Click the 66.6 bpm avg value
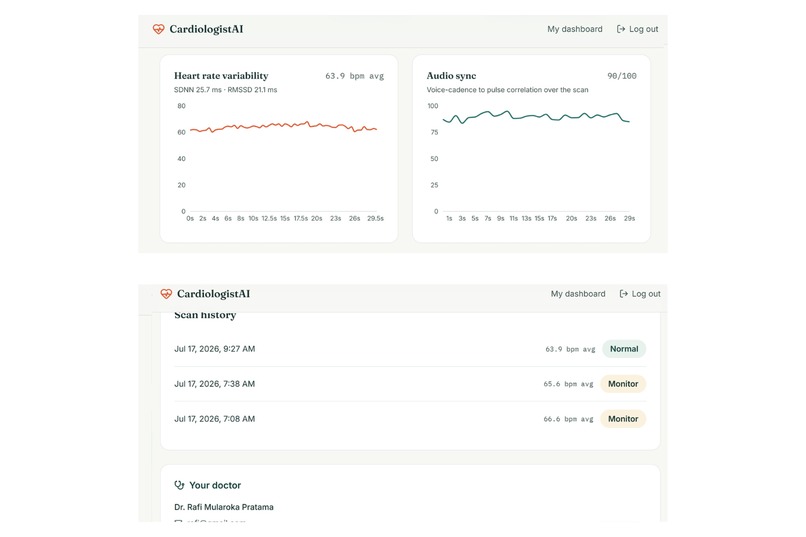The image size is (806, 537). point(568,419)
